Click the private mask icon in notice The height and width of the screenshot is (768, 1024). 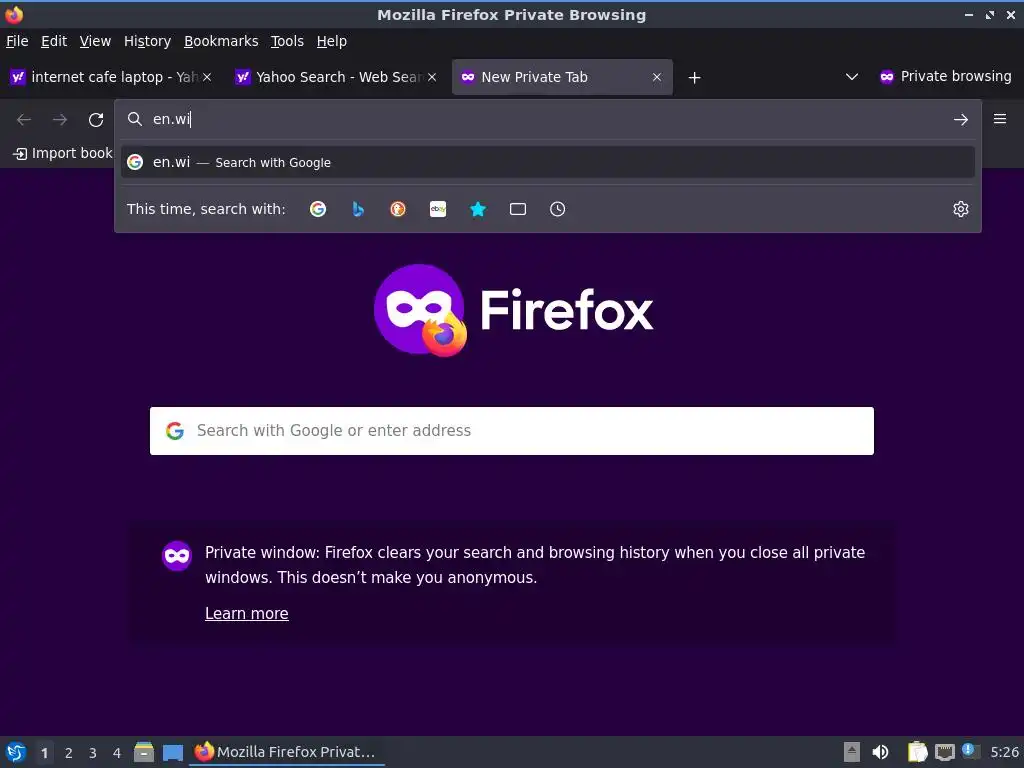(x=177, y=556)
